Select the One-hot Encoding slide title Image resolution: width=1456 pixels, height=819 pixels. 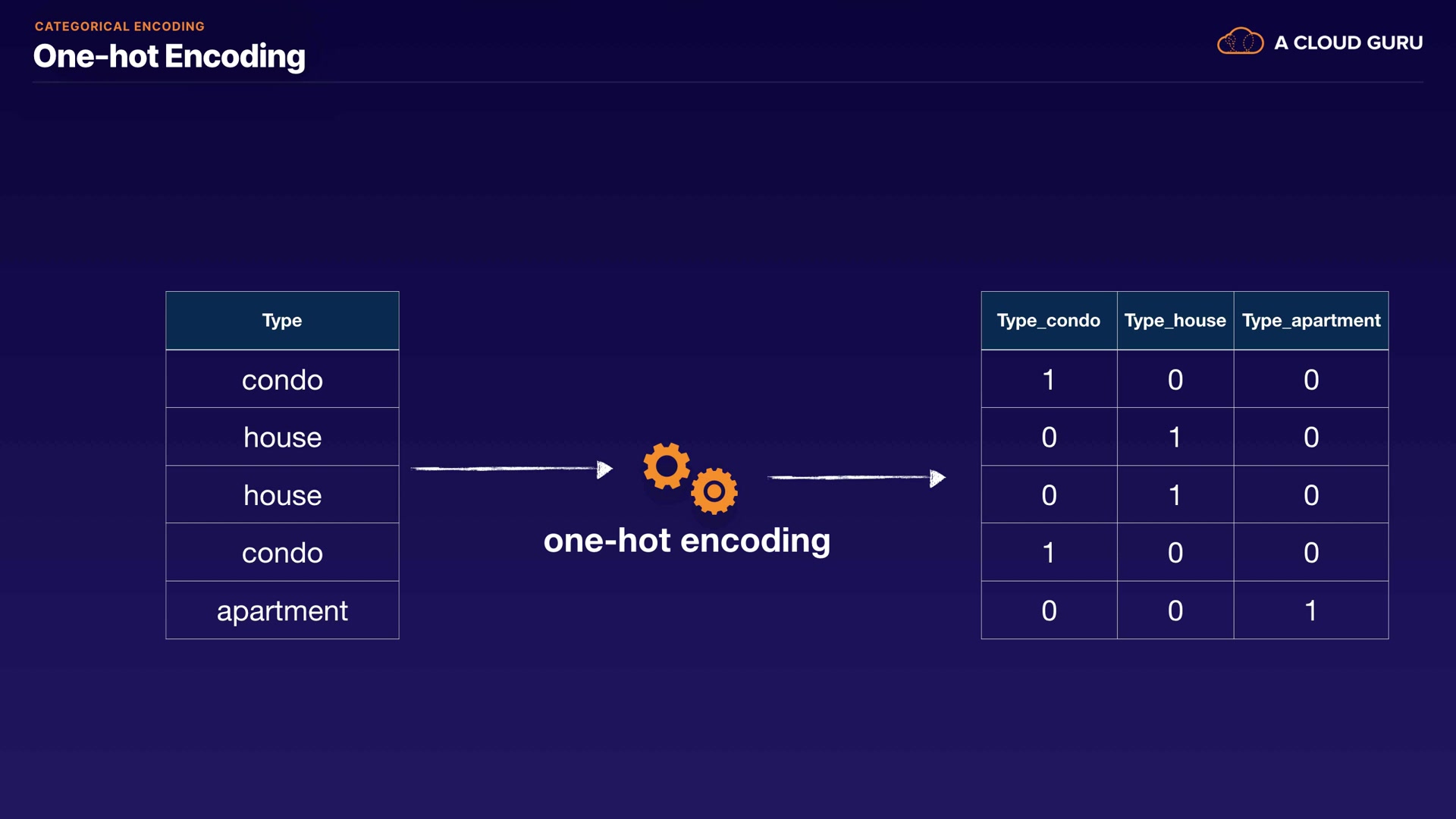(169, 56)
